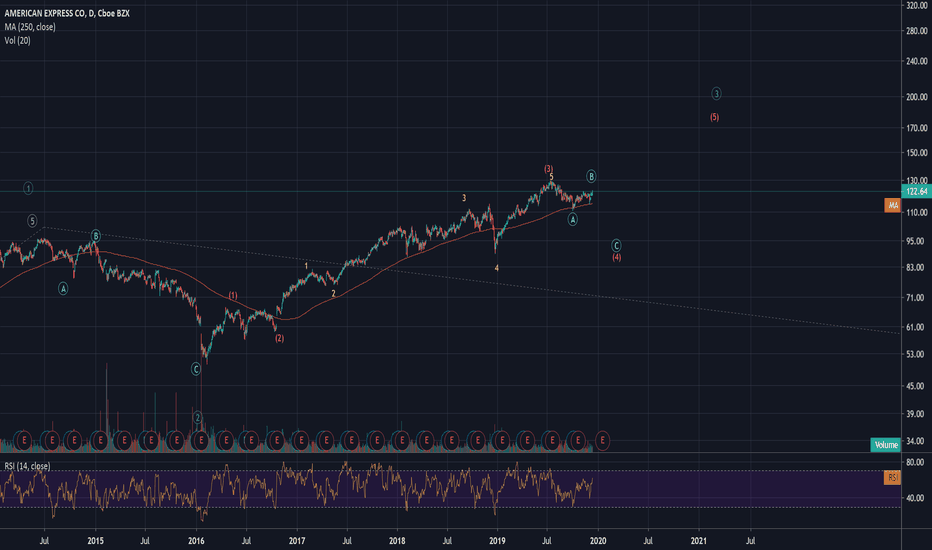Screen dimensions: 932x550
Task: Select the circled 3 projected wave label
Action: pyautogui.click(x=716, y=93)
